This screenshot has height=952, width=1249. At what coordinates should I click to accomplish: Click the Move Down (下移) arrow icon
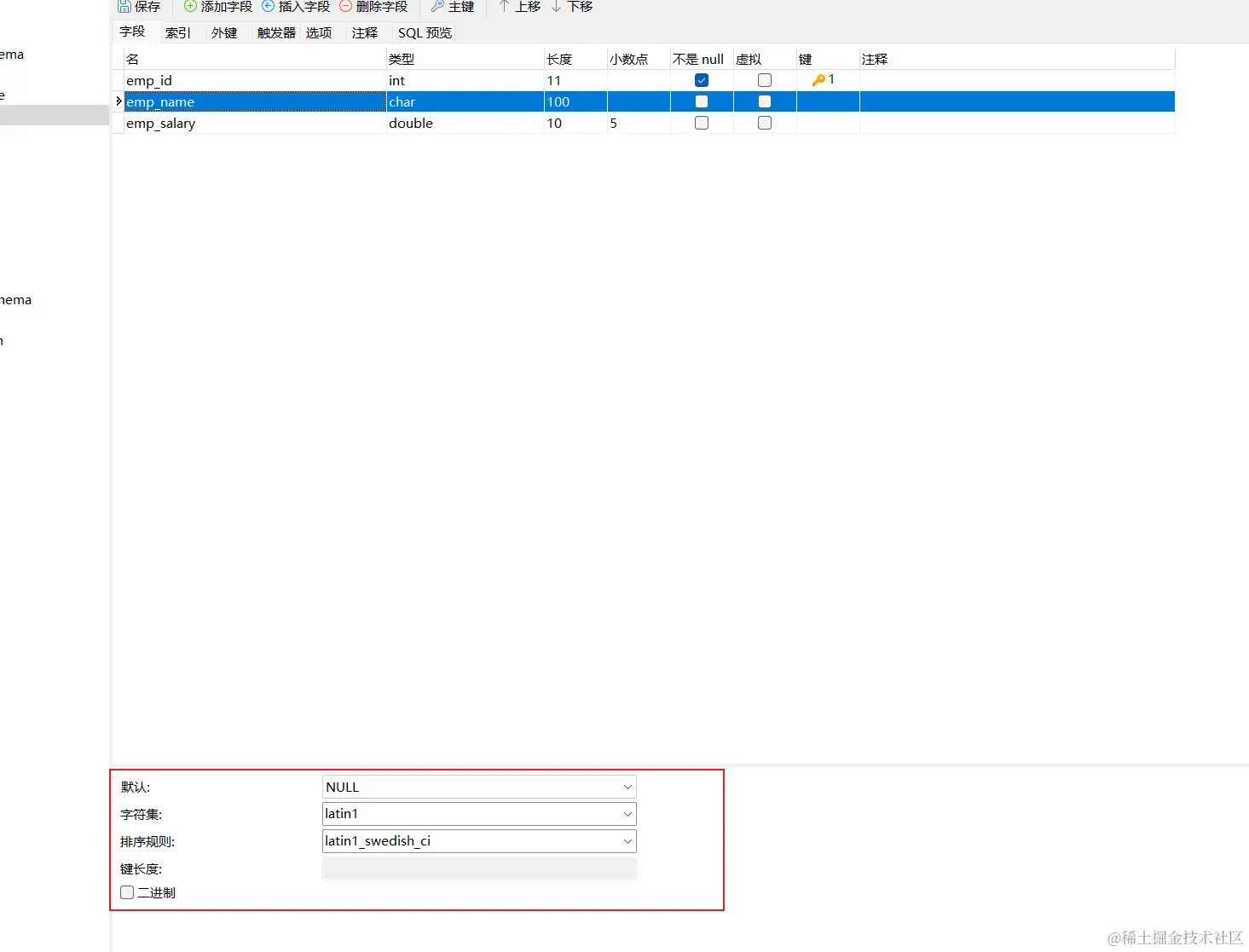click(557, 6)
